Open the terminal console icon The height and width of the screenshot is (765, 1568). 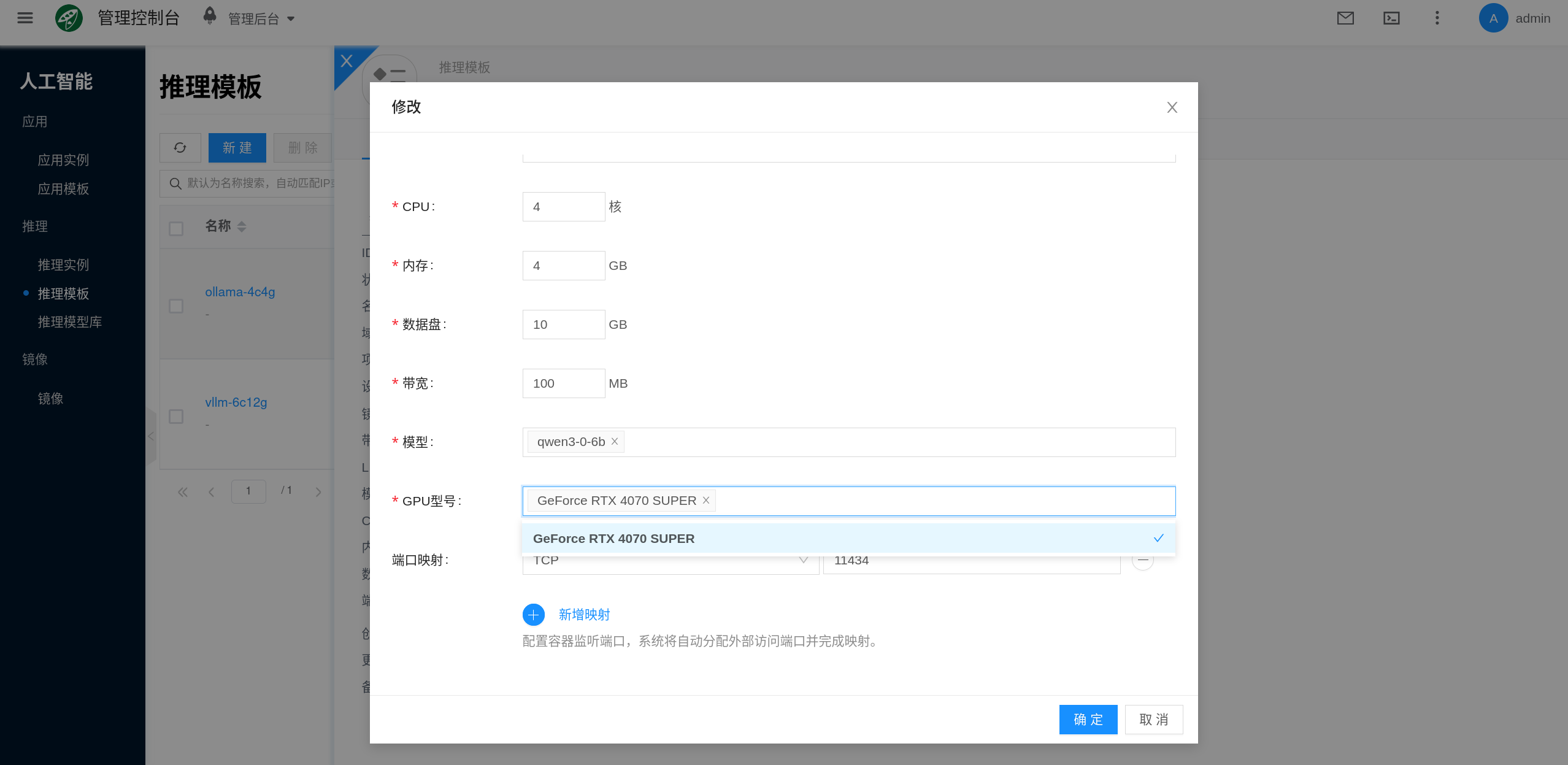[1391, 18]
